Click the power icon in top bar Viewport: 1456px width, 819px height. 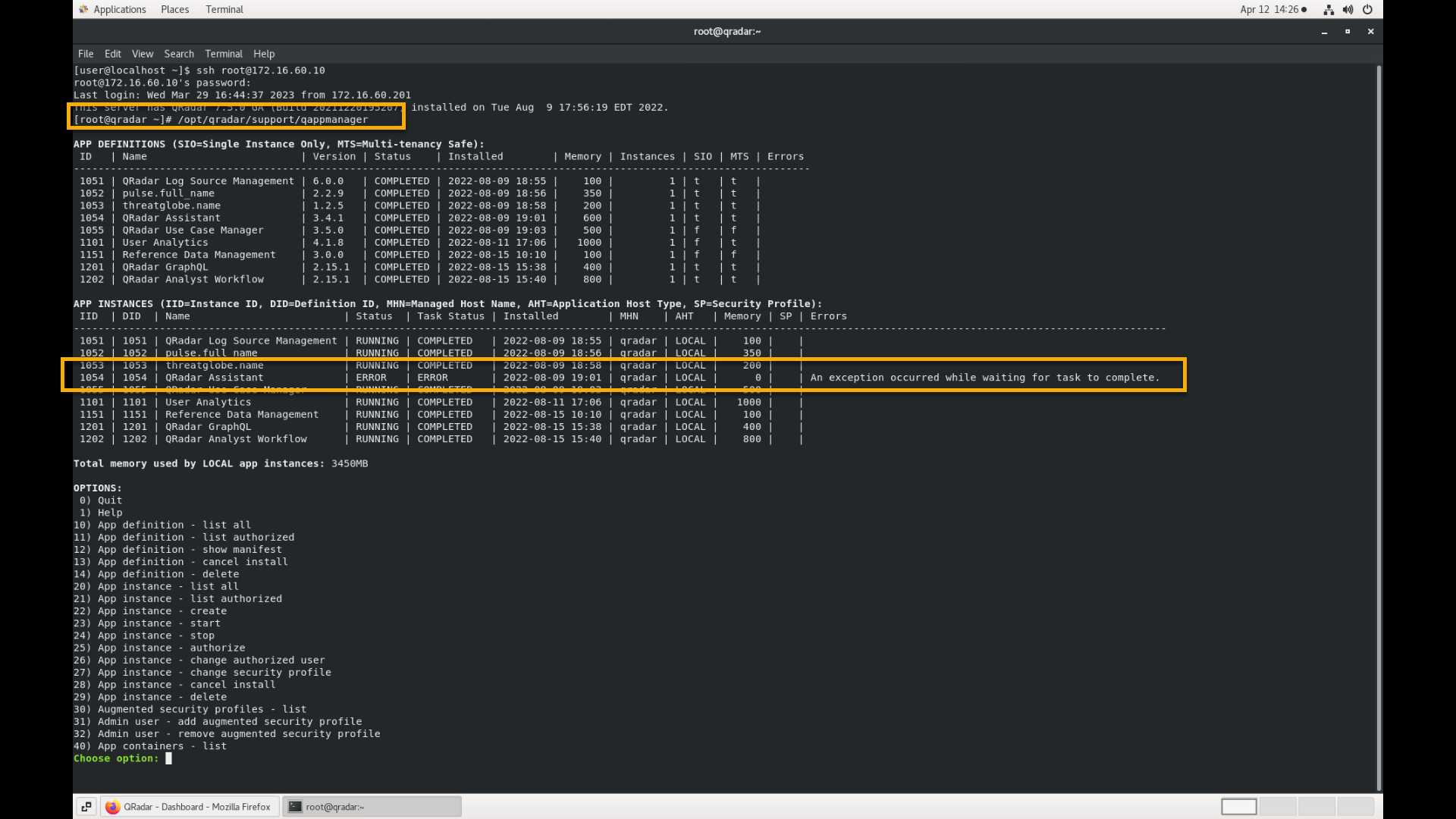tap(1367, 10)
